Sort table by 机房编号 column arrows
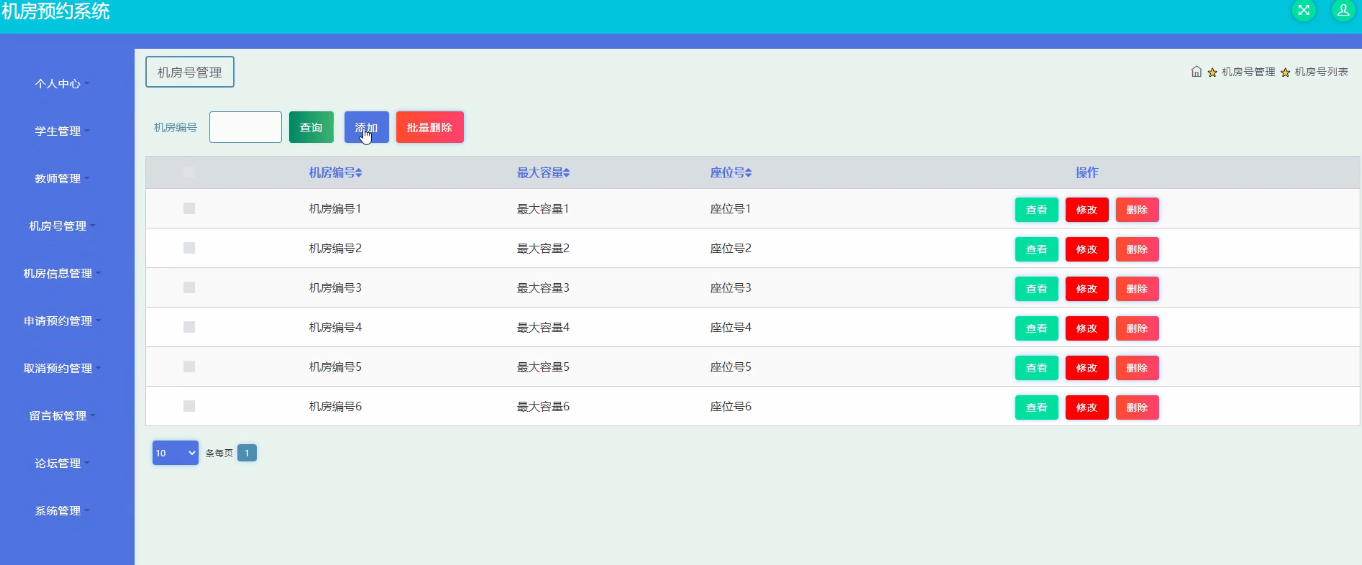1362x565 pixels. point(359,173)
